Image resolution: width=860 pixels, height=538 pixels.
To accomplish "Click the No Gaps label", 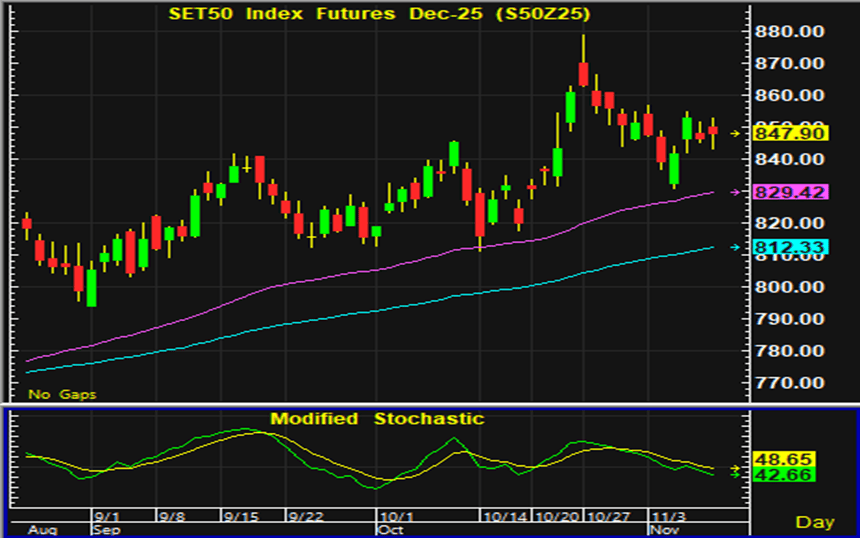I will (62, 394).
